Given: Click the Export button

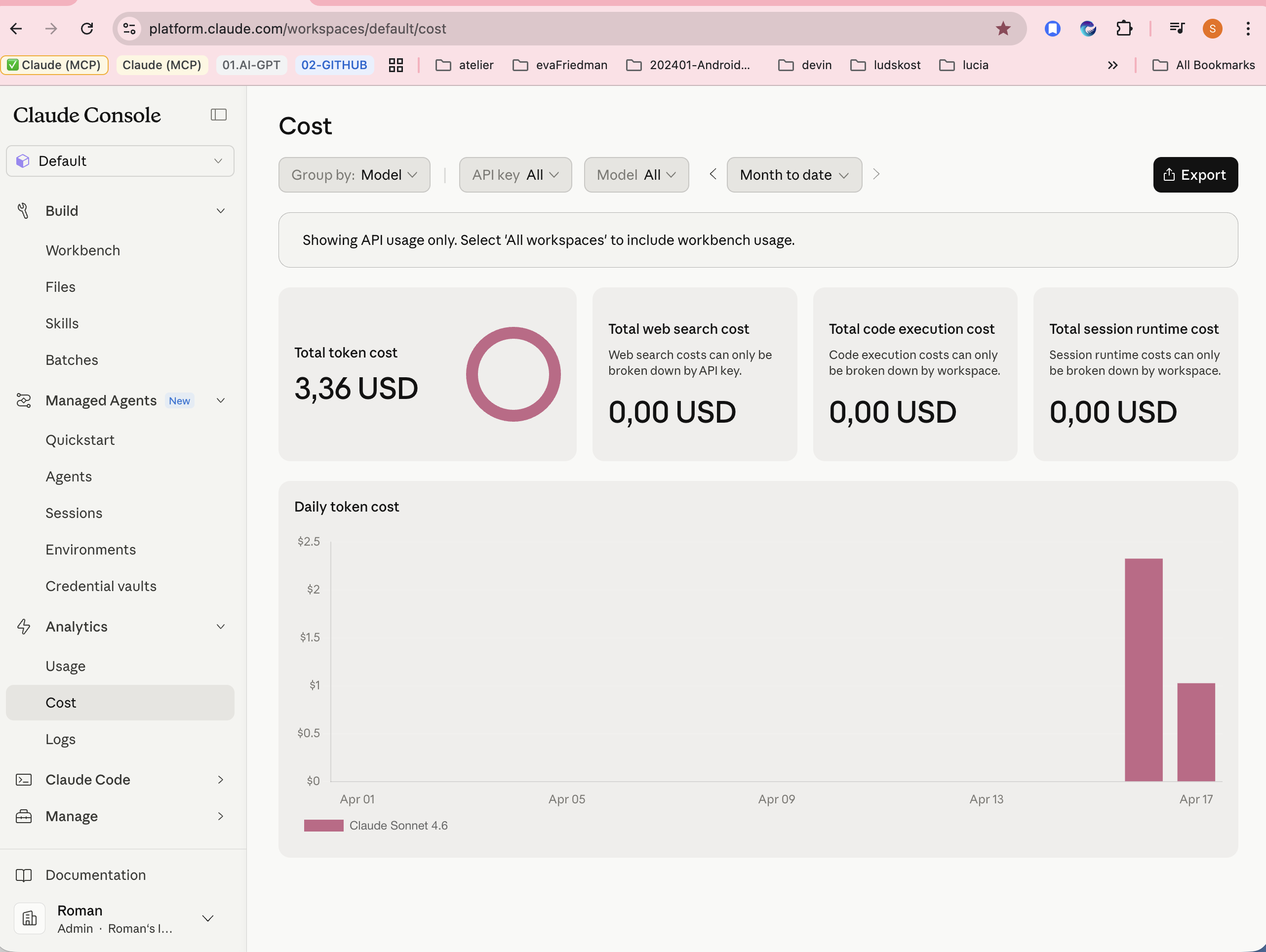Looking at the screenshot, I should 1195,175.
